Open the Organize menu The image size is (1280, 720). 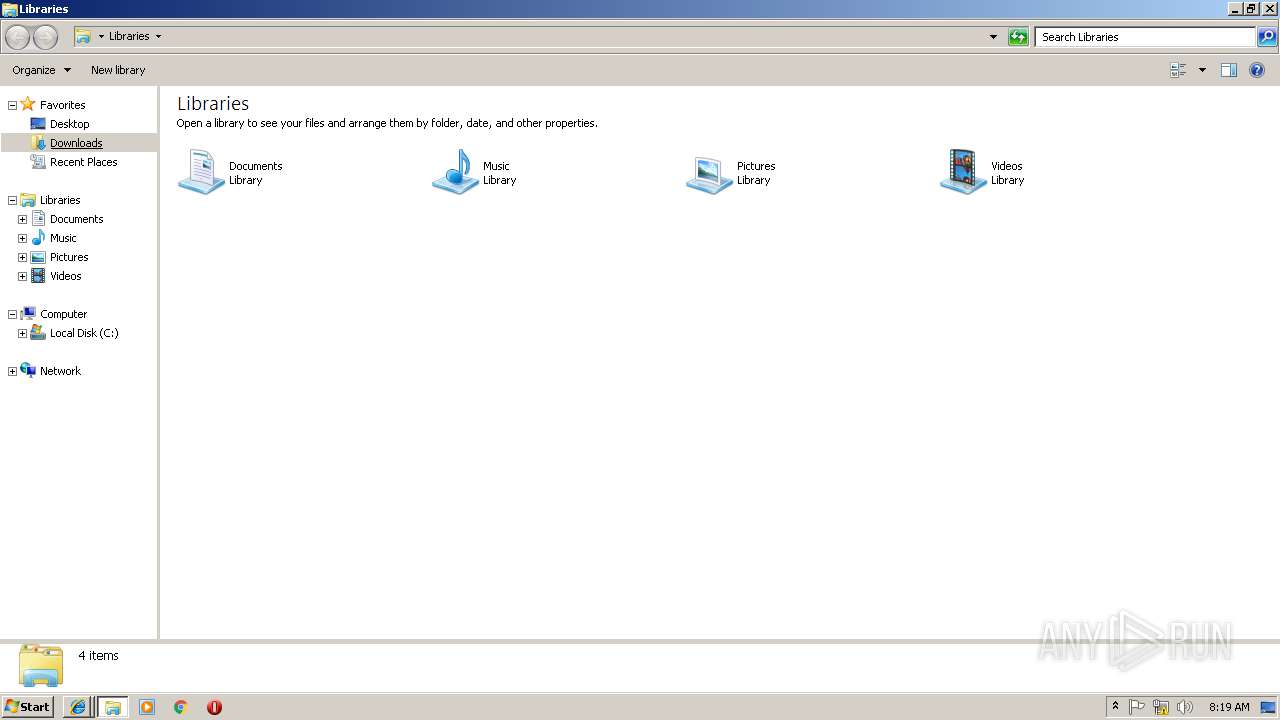(41, 70)
